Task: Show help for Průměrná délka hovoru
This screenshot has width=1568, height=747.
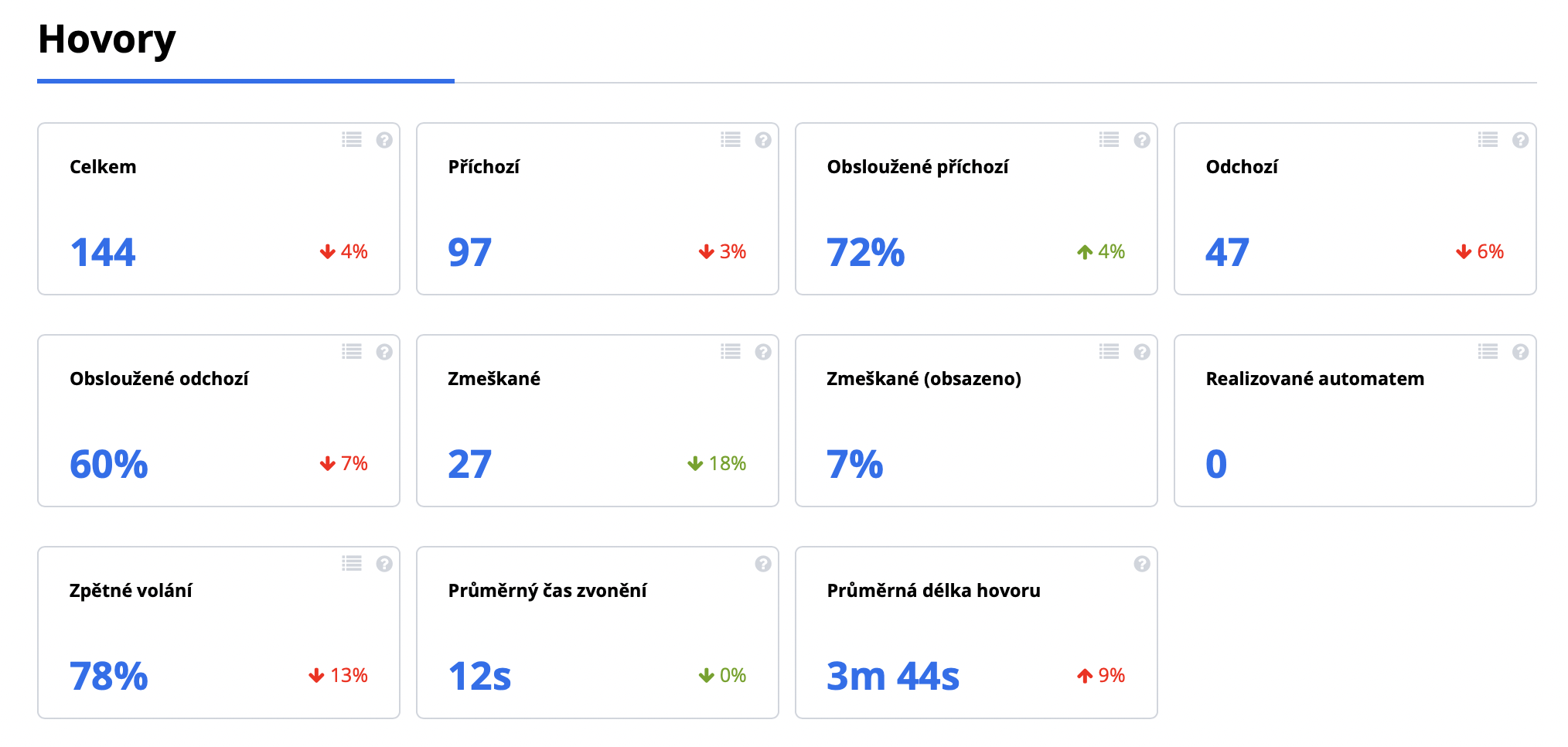Action: (x=1142, y=564)
